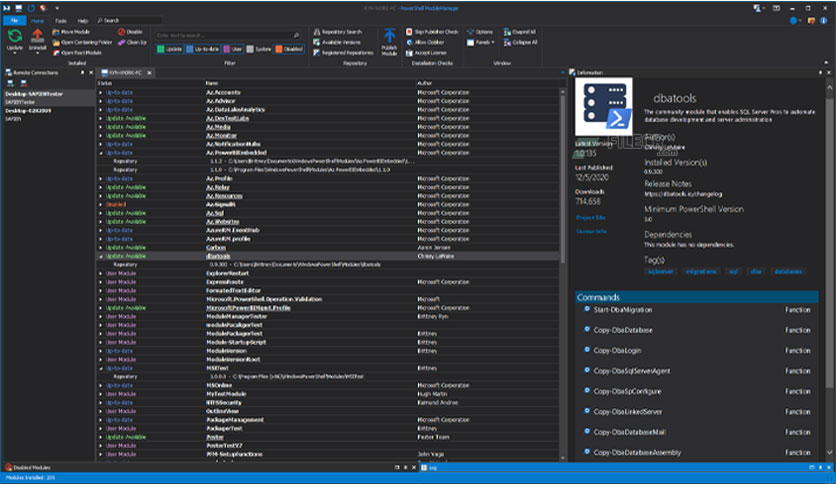This screenshot has width=836, height=484.
Task: Click the sqlserver tag
Action: point(660,271)
